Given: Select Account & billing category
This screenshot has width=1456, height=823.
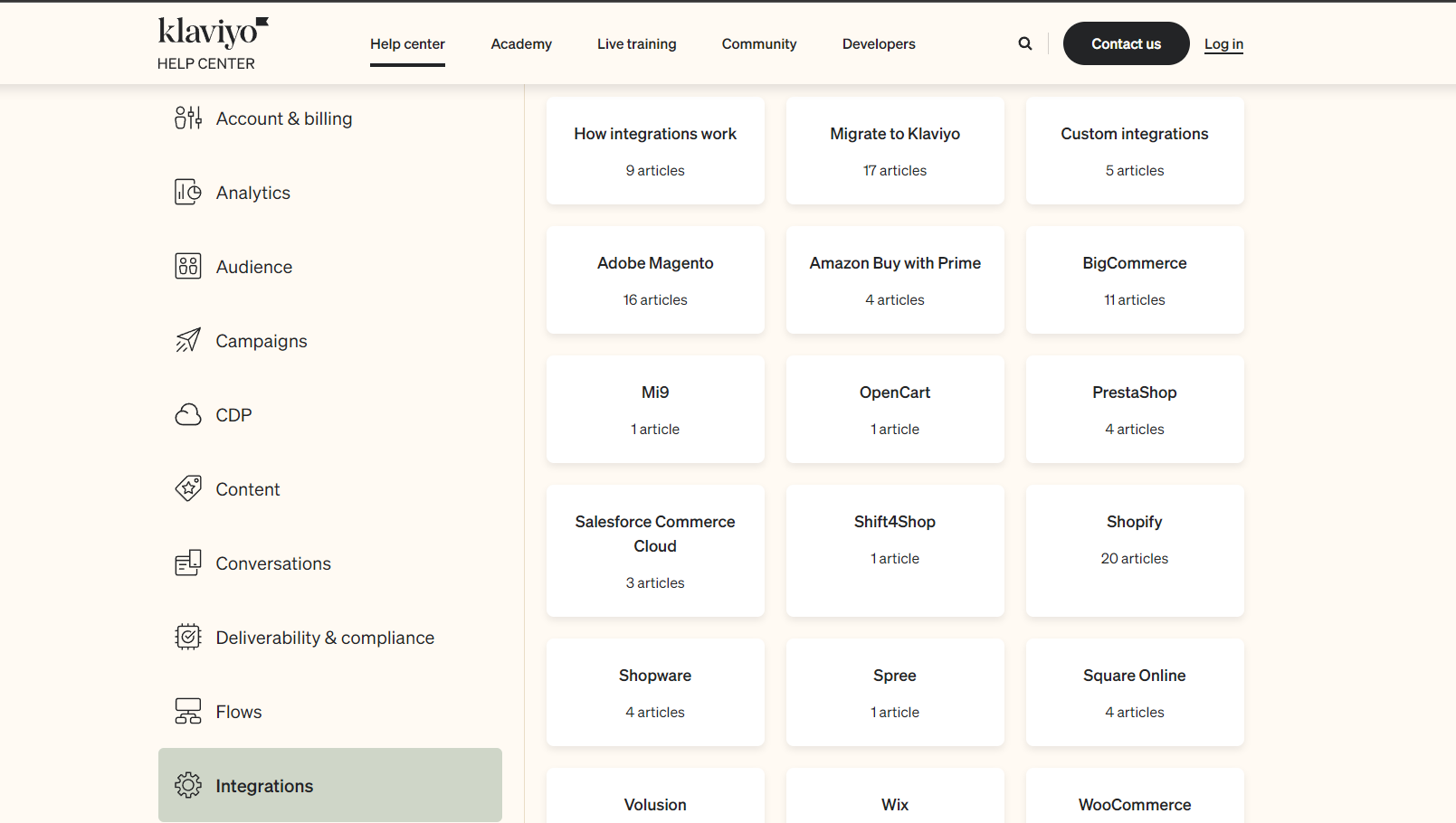Looking at the screenshot, I should (330, 118).
